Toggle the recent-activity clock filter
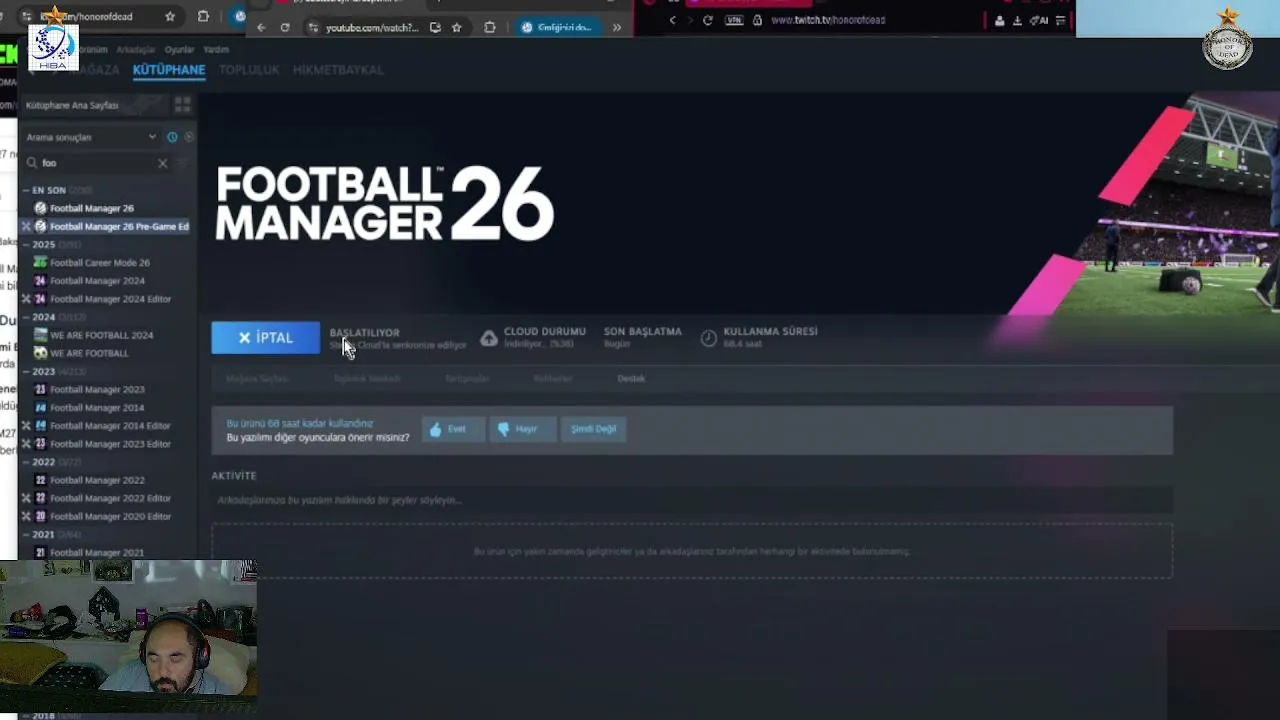 (172, 137)
